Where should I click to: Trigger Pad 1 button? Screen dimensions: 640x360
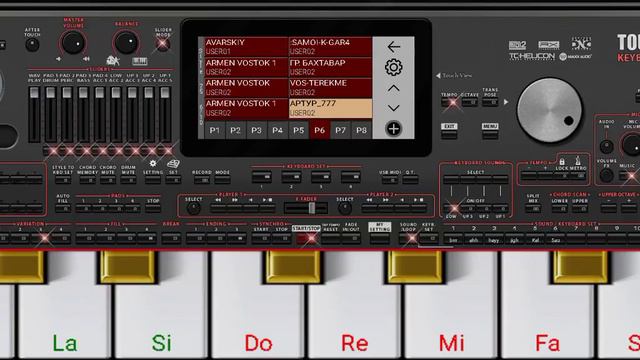coord(83,209)
